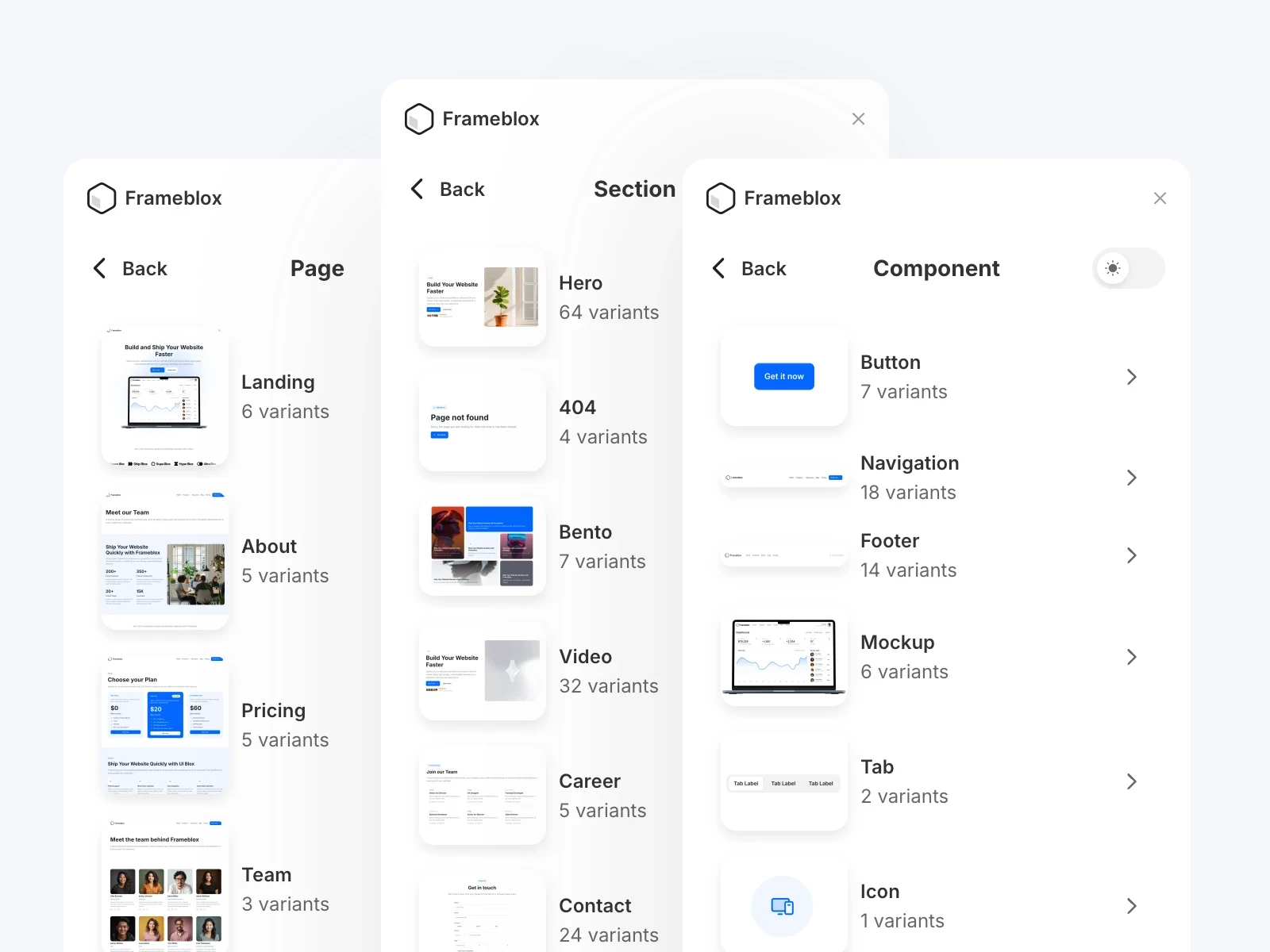
Task: Expand the Footer row chevron
Action: [x=1132, y=555]
